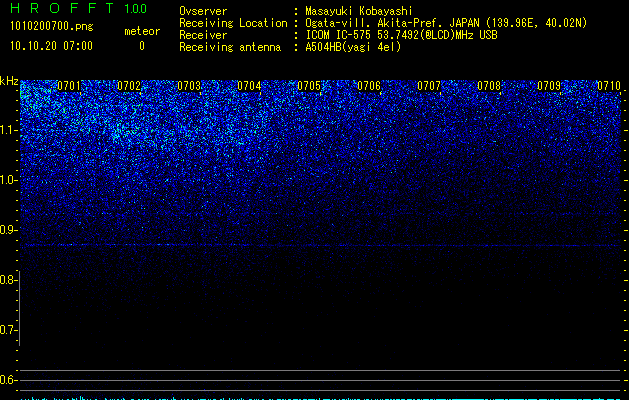Screen dimensions: 629x400
Task: Select the Ogata-vill. Akita-Pref. JAPAN location text
Action: click(x=446, y=23)
